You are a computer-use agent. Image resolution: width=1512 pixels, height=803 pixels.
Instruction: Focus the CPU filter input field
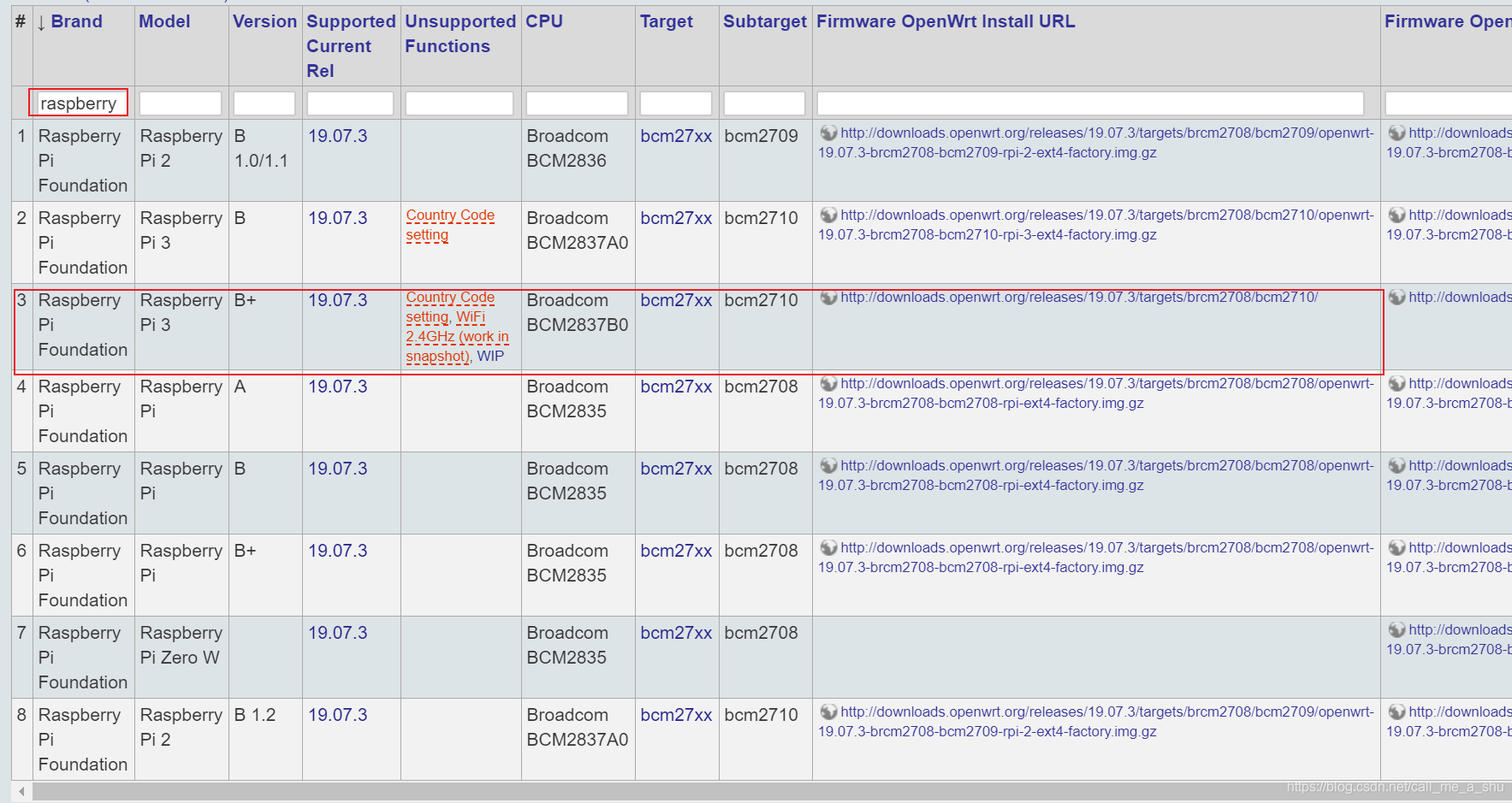(577, 103)
